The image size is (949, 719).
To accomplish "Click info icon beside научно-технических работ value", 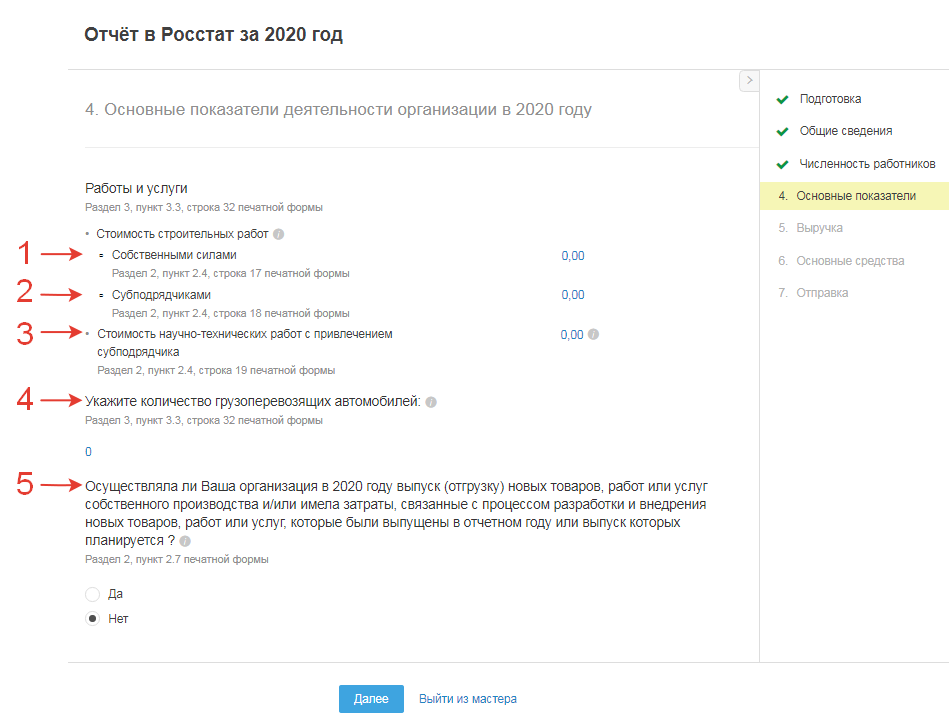I will click(x=593, y=335).
